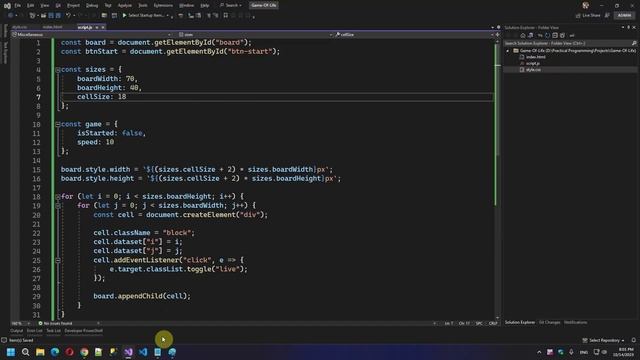The image size is (640, 360).
Task: Collapse the 'const sizes' code block
Action: click(x=58, y=70)
